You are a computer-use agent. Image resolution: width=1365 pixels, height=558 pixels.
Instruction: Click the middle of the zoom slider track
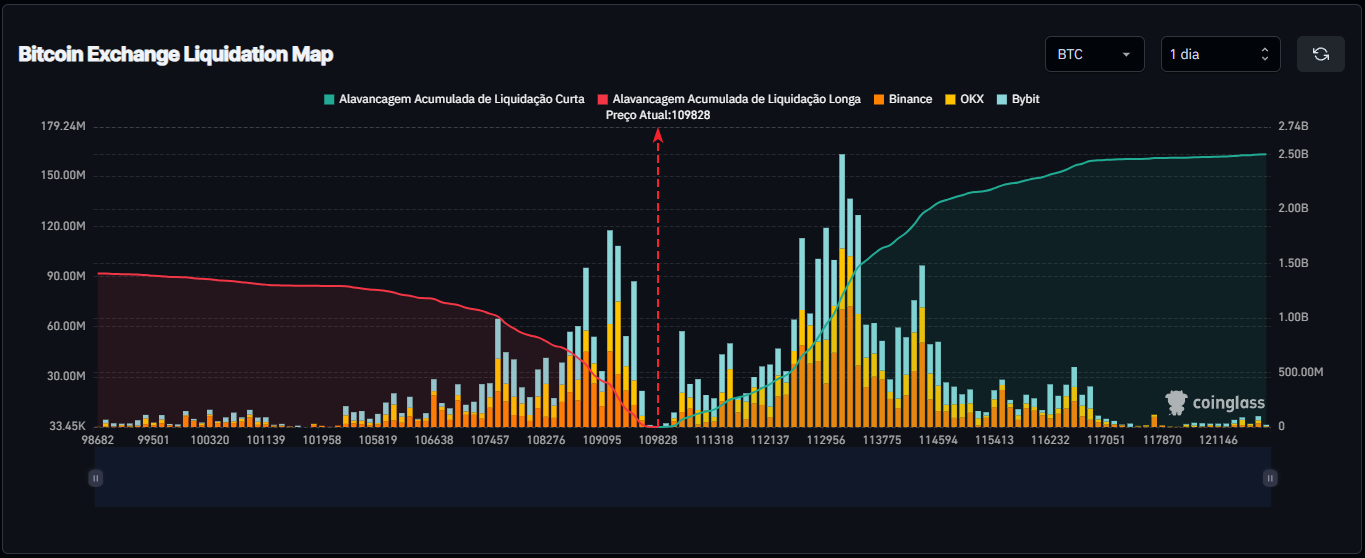[x=682, y=478]
